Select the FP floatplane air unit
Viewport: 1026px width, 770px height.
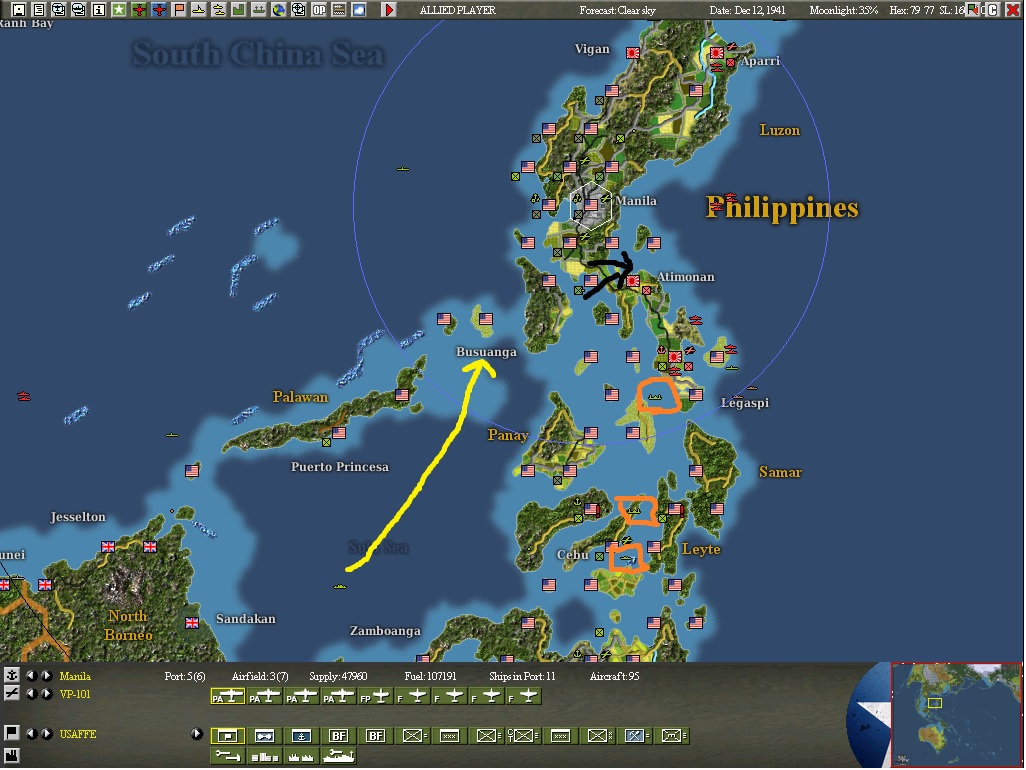click(376, 697)
